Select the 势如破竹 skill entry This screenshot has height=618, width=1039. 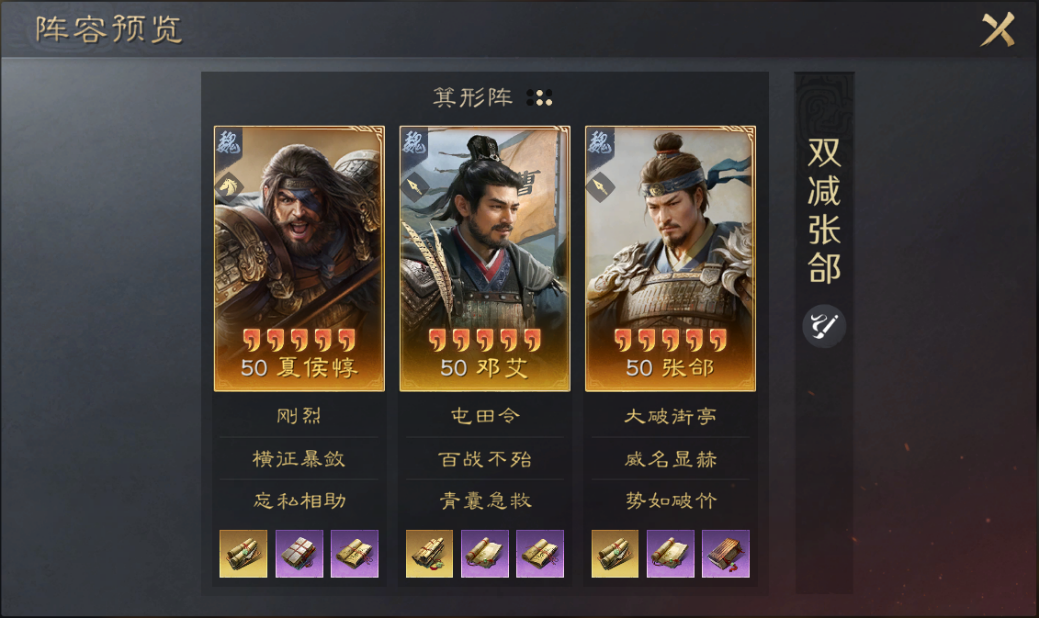pos(670,500)
